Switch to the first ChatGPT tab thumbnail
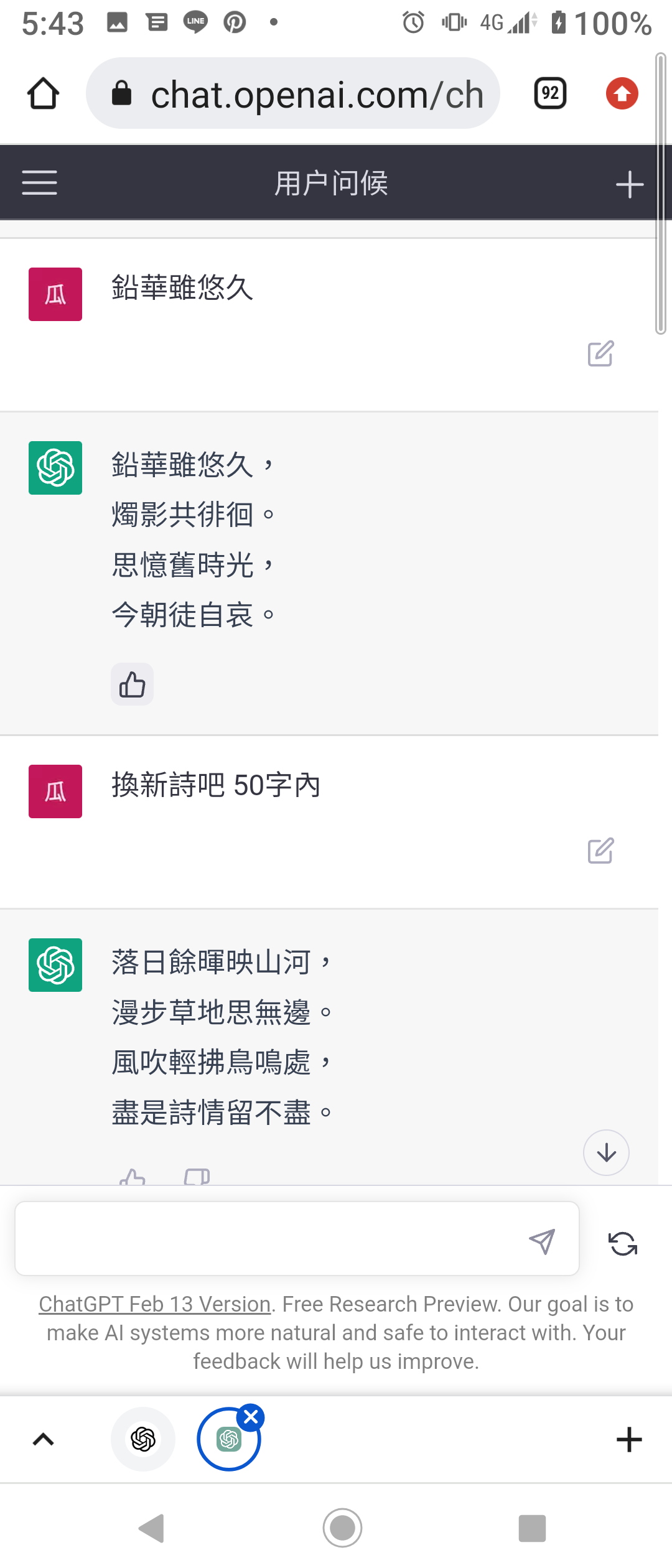The height and width of the screenshot is (1568, 672). [x=143, y=1439]
